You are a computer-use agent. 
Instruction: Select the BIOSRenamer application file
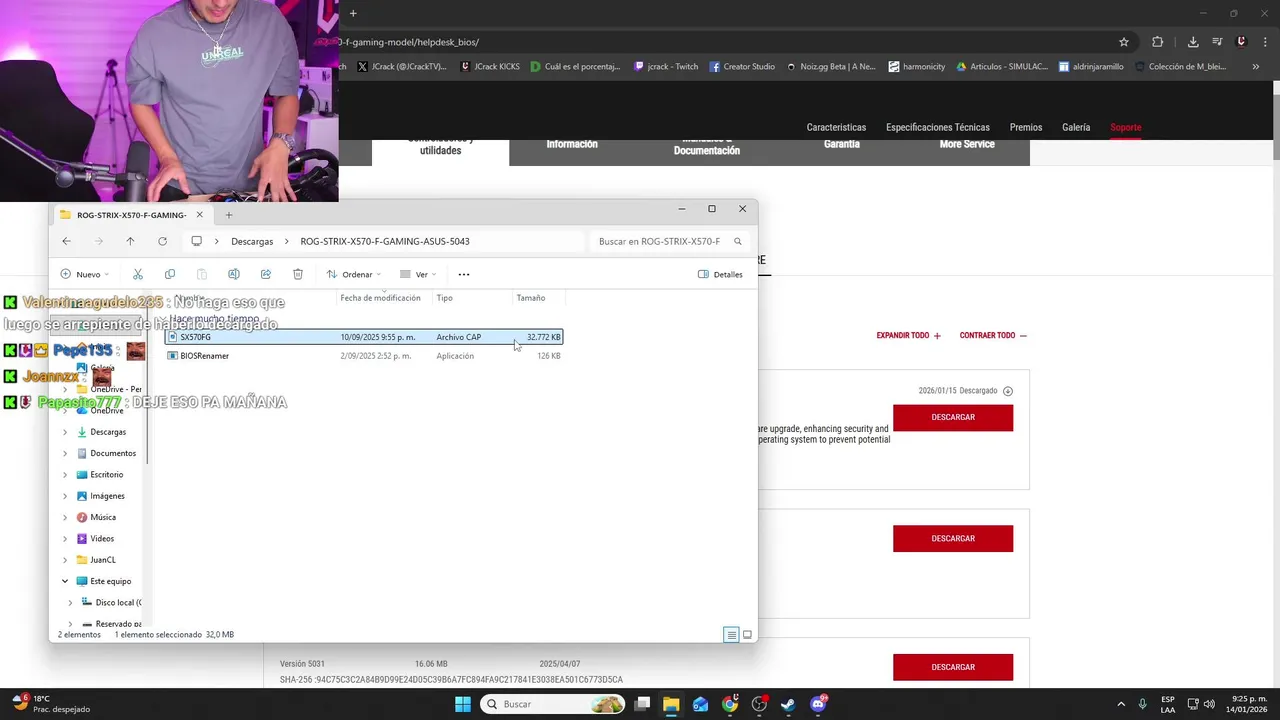pyautogui.click(x=204, y=356)
